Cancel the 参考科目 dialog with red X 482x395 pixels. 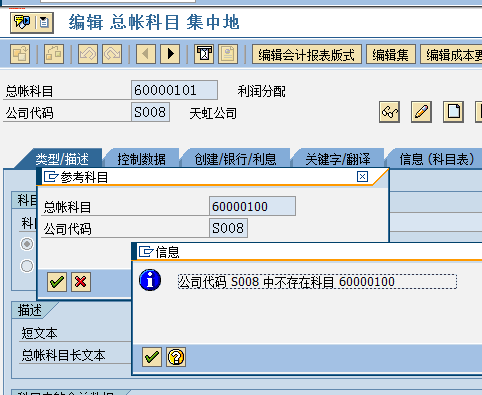coord(81,282)
